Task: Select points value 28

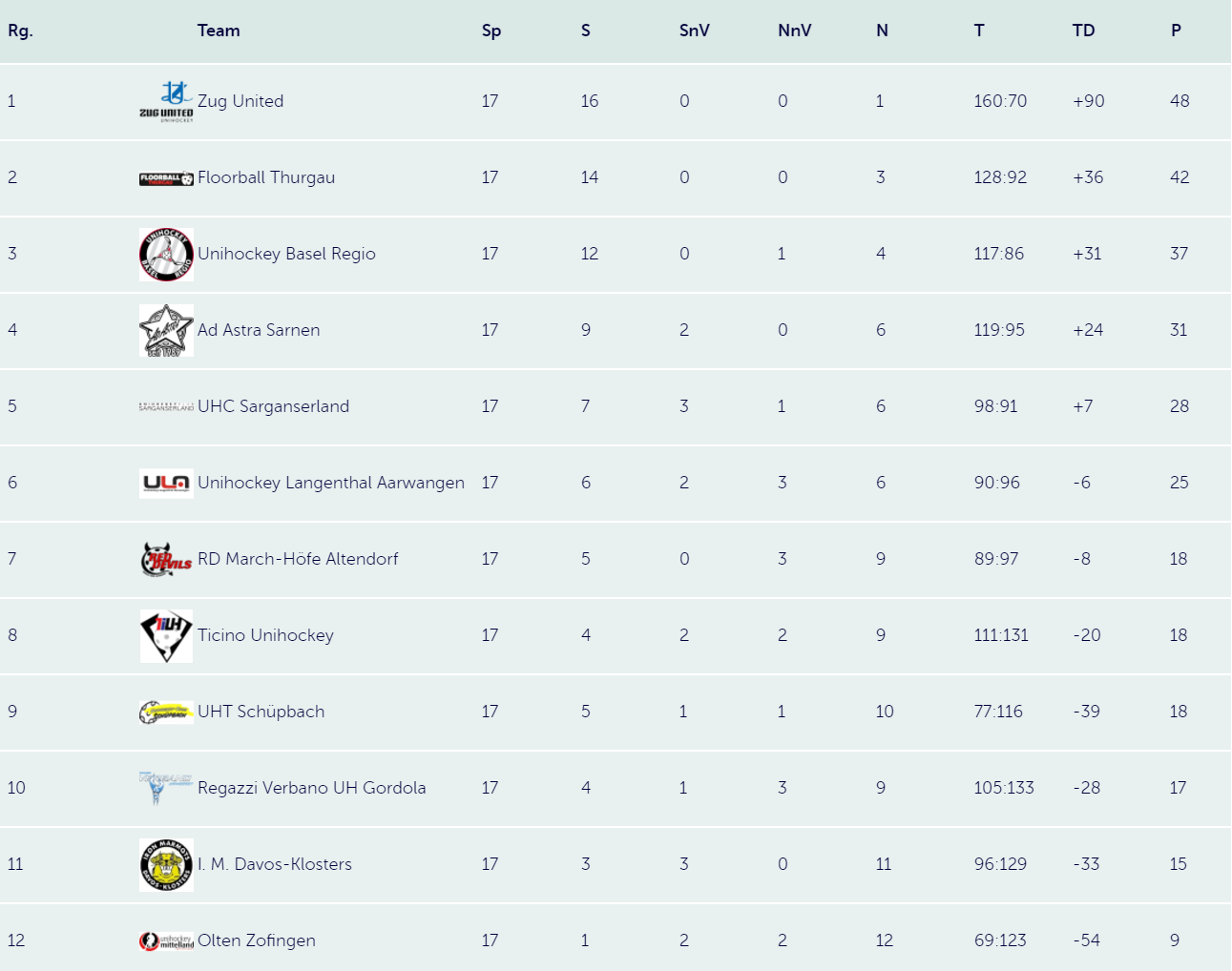Action: 1180,406
